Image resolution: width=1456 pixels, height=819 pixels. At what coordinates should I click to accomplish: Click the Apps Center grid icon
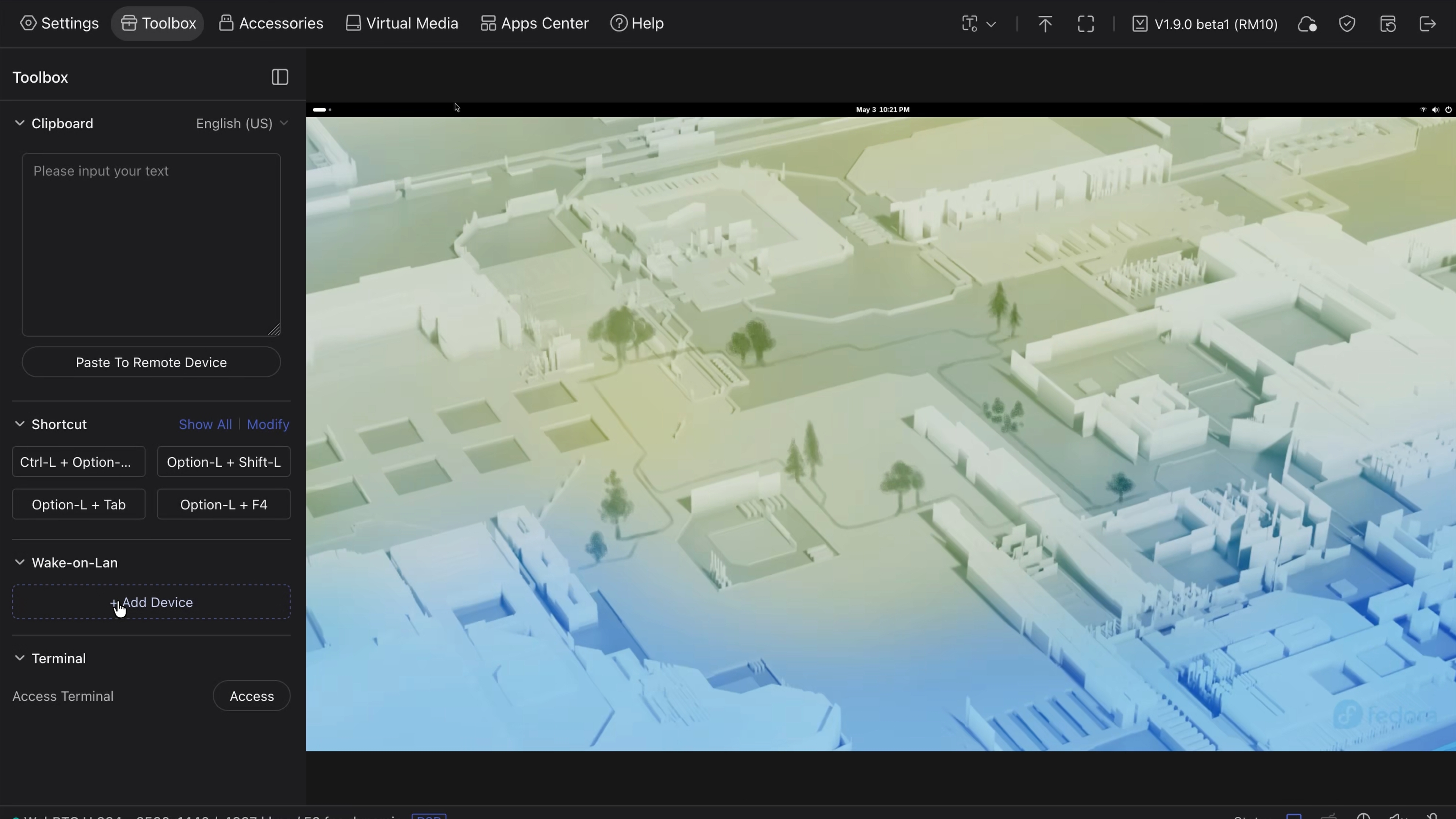(x=488, y=23)
